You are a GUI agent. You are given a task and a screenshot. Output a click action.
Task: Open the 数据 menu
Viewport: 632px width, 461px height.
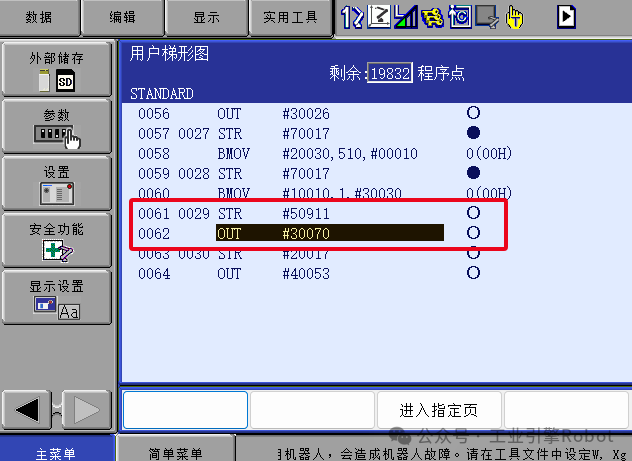click(x=39, y=17)
